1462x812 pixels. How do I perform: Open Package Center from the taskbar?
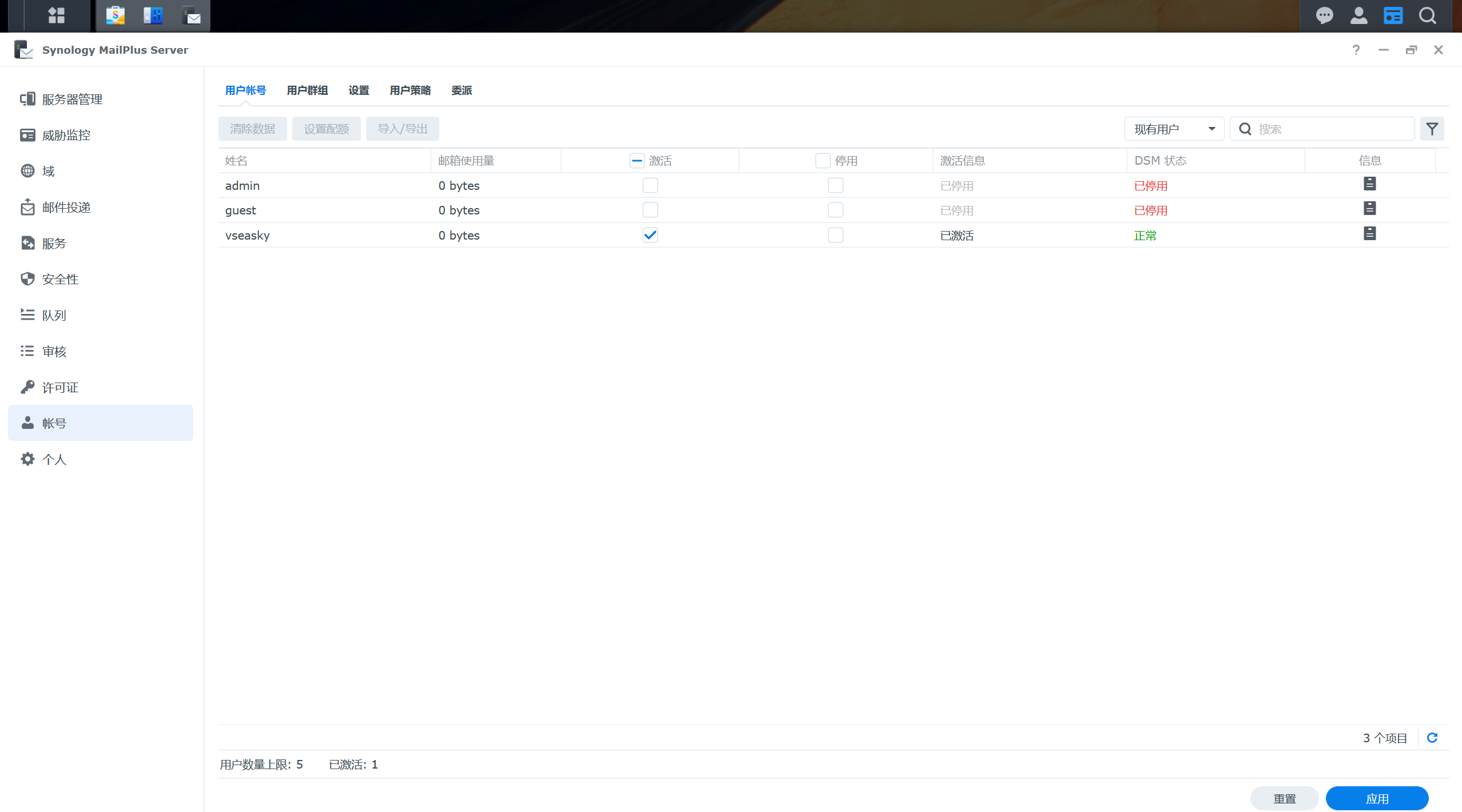pyautogui.click(x=115, y=15)
